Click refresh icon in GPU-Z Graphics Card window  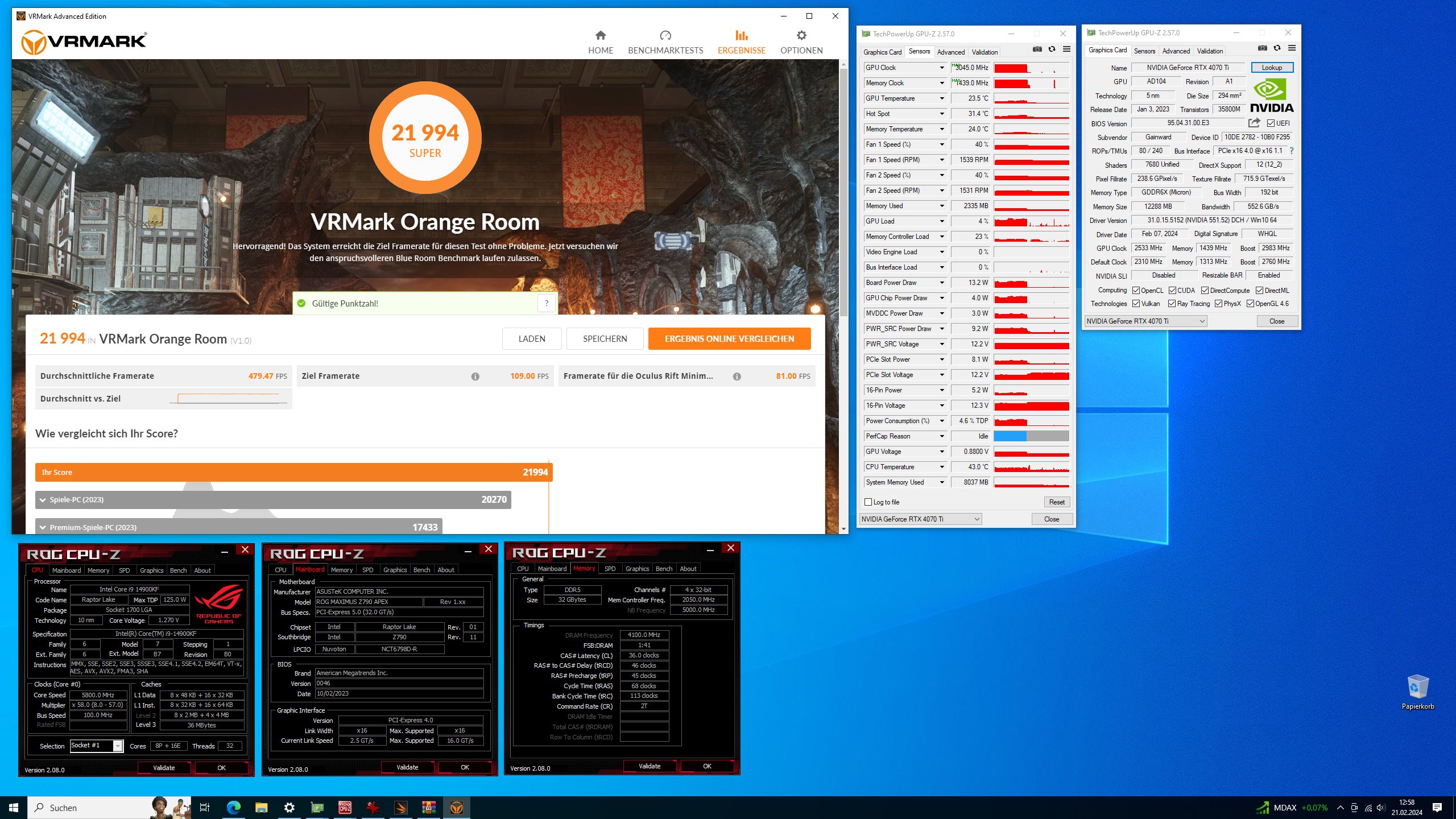pos(1277,48)
